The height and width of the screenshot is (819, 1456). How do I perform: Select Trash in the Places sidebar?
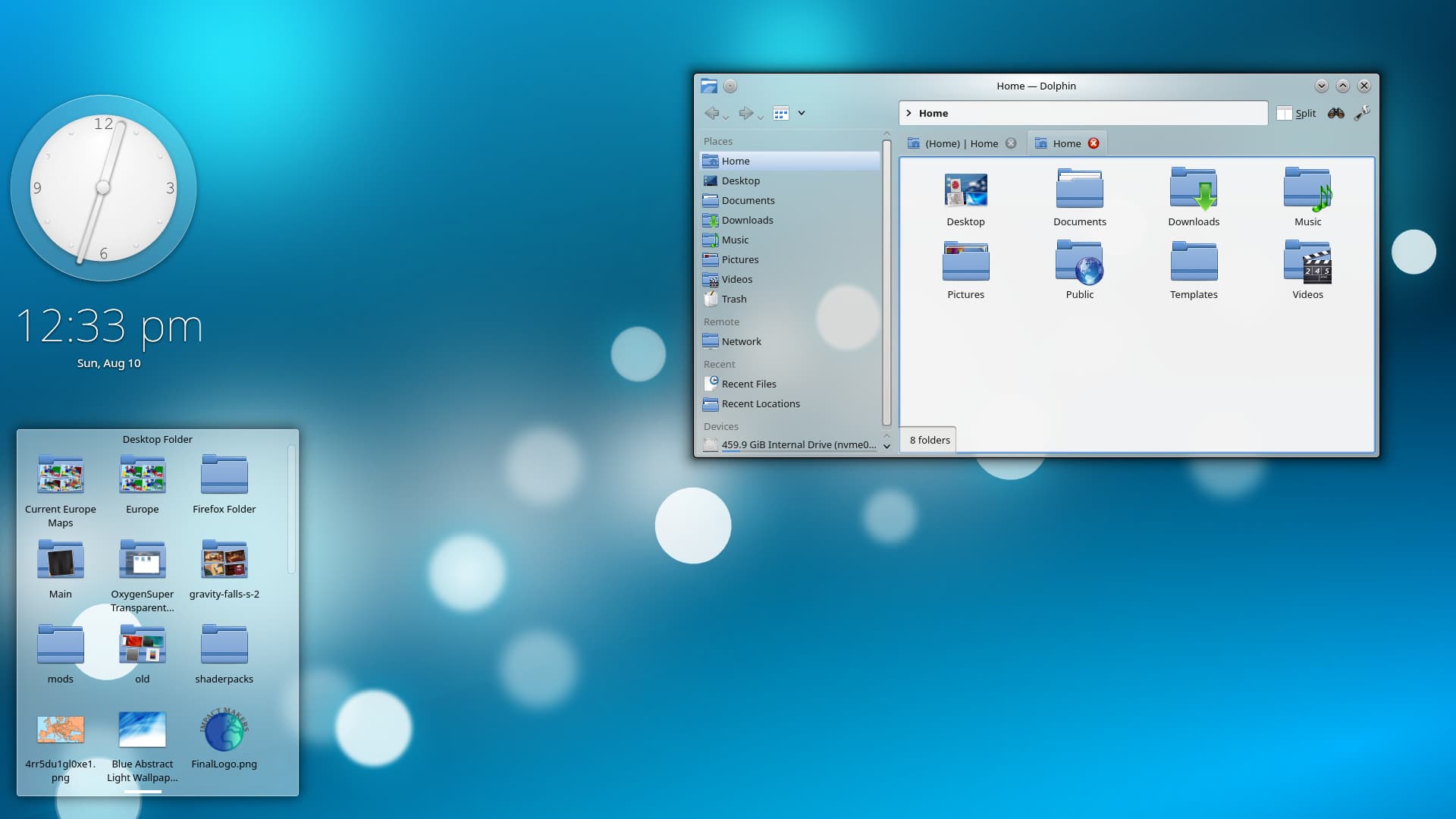coord(733,299)
